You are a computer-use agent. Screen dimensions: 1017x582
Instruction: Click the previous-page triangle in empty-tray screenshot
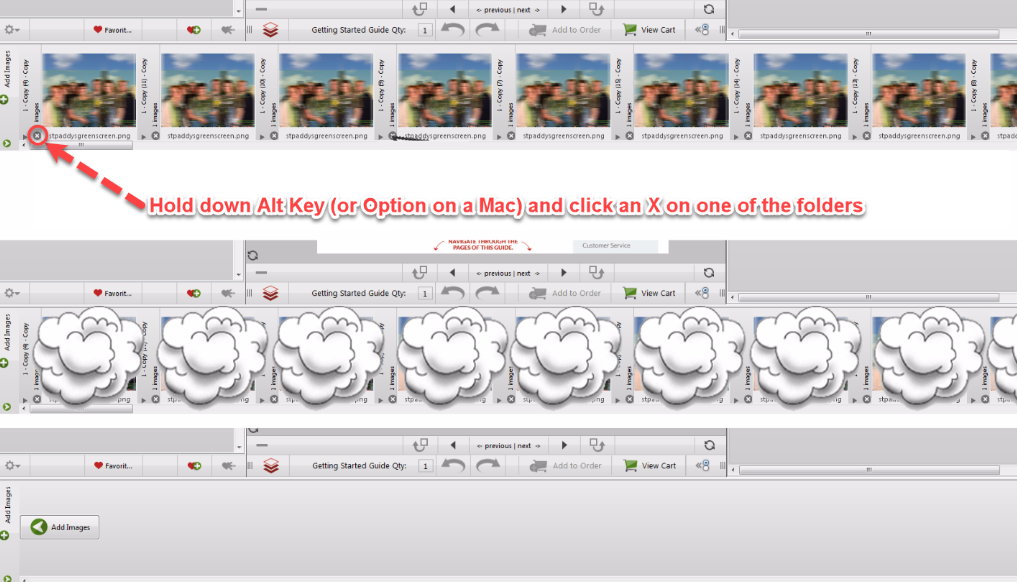pyautogui.click(x=453, y=445)
